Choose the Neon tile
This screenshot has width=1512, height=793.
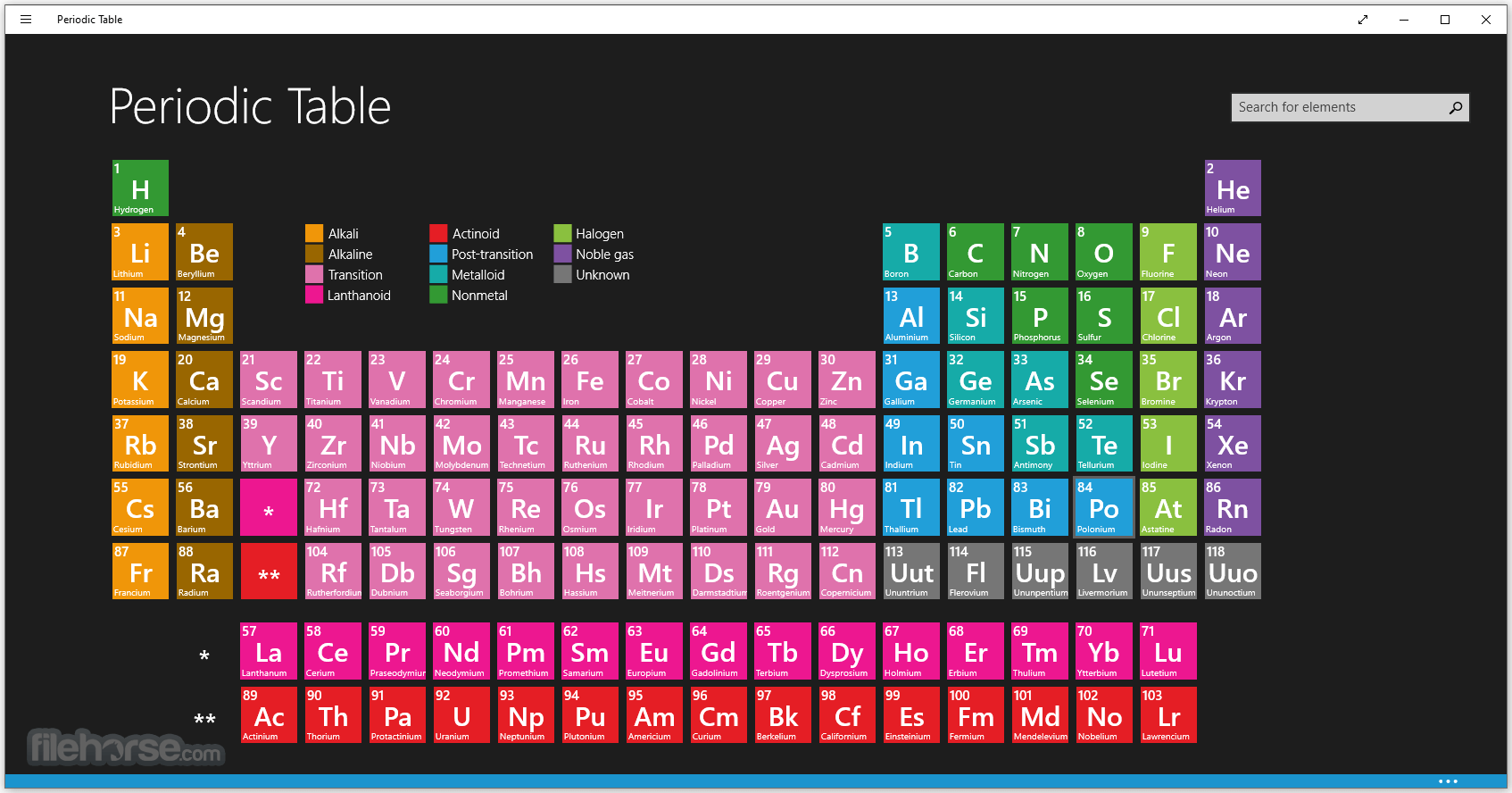point(1233,252)
